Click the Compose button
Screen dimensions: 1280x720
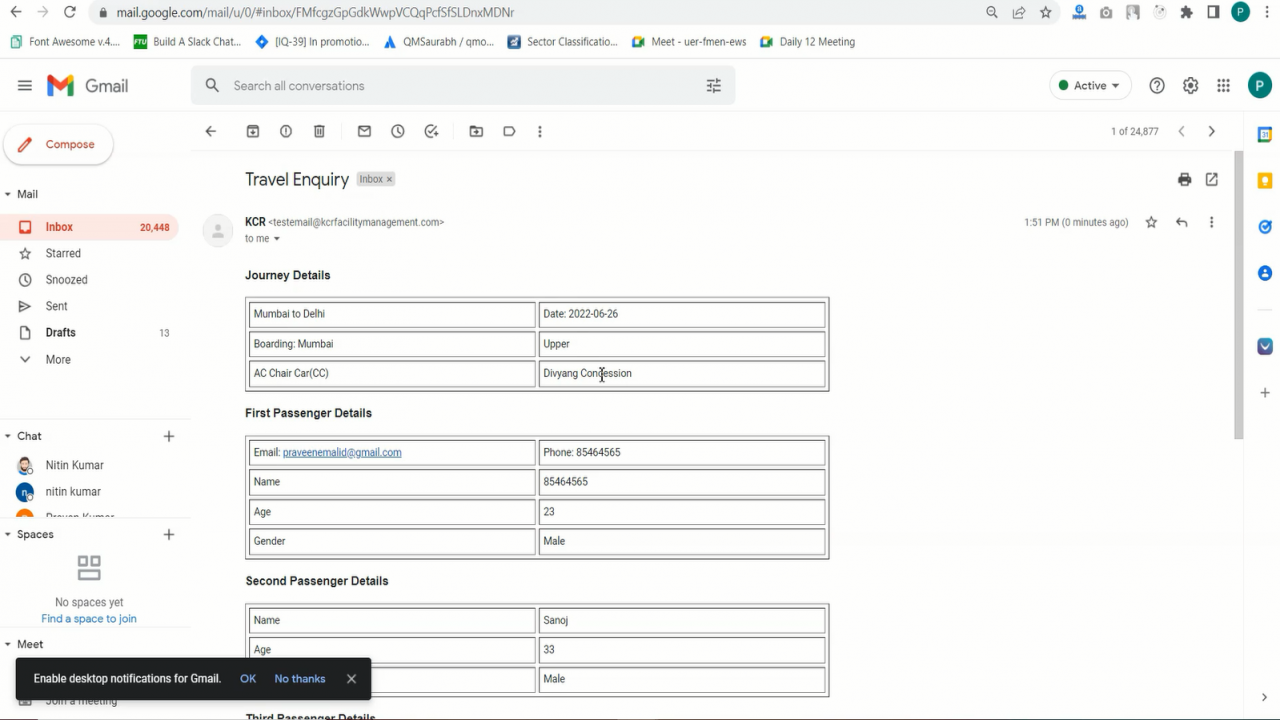tap(58, 145)
